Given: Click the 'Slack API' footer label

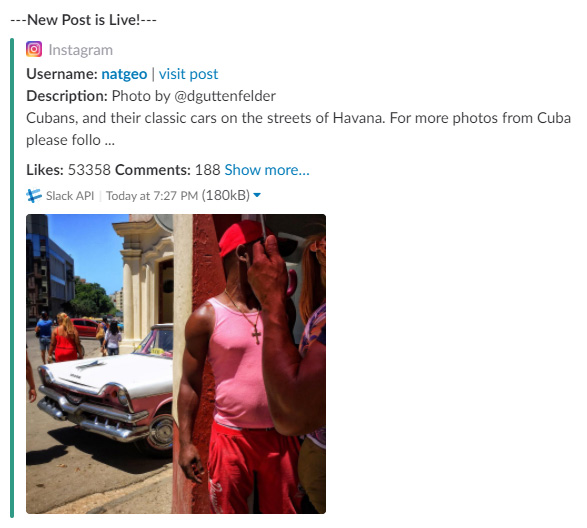Looking at the screenshot, I should (70, 195).
